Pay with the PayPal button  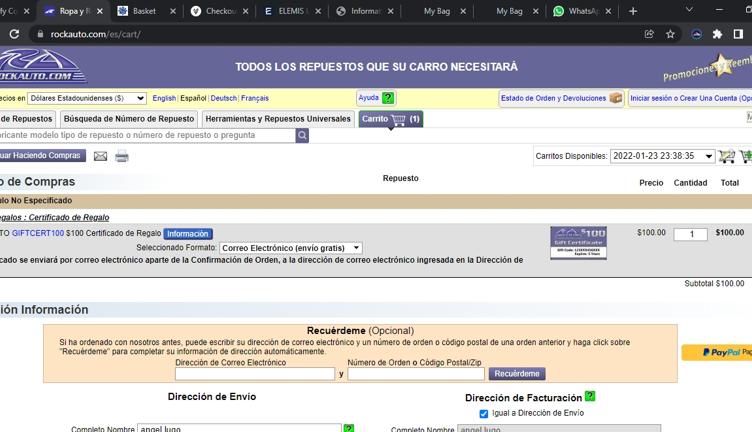point(717,352)
